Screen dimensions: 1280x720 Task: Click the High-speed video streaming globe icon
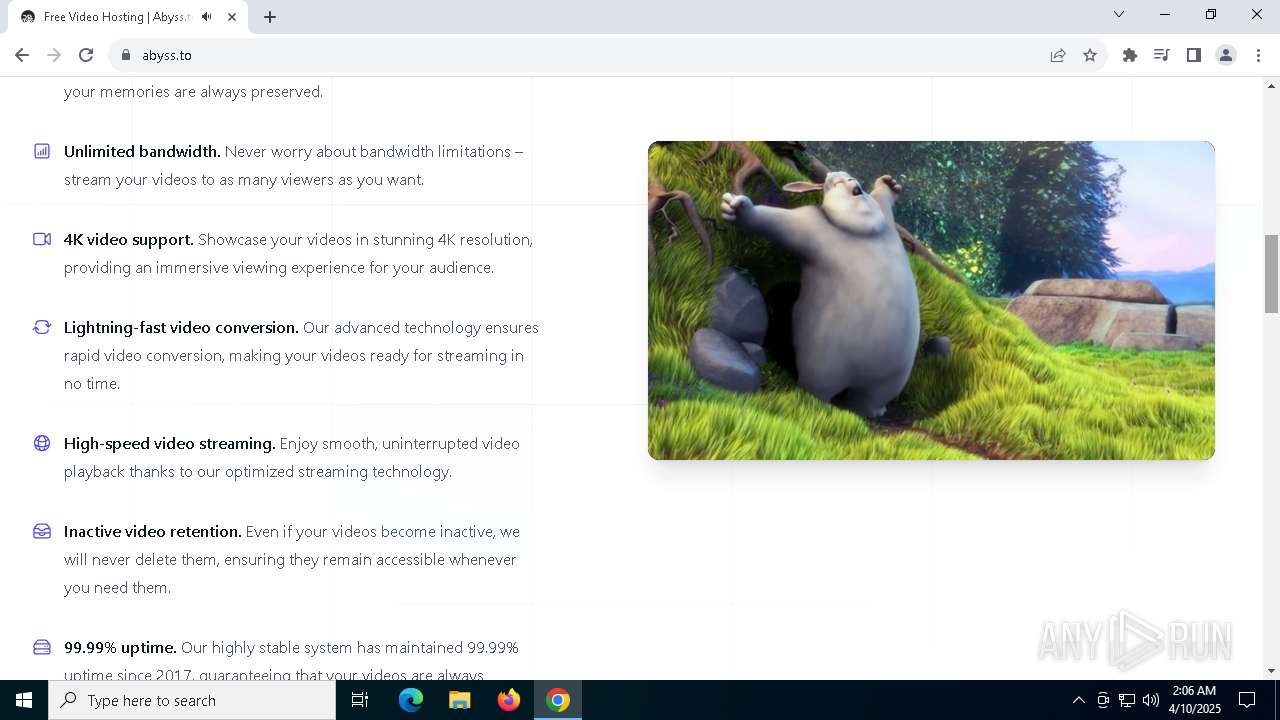point(42,443)
